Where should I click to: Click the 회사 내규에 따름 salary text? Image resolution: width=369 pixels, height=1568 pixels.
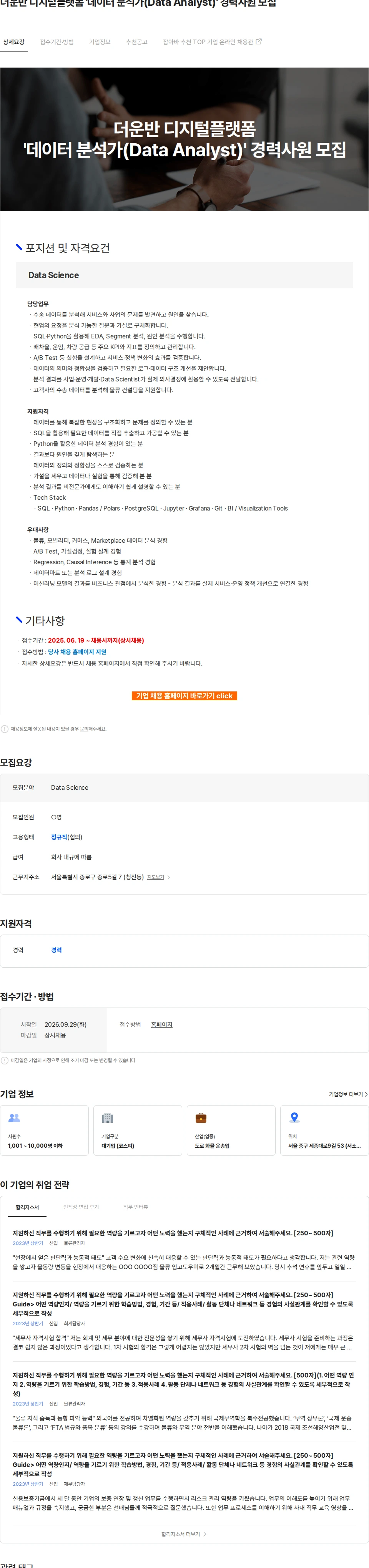tap(71, 857)
